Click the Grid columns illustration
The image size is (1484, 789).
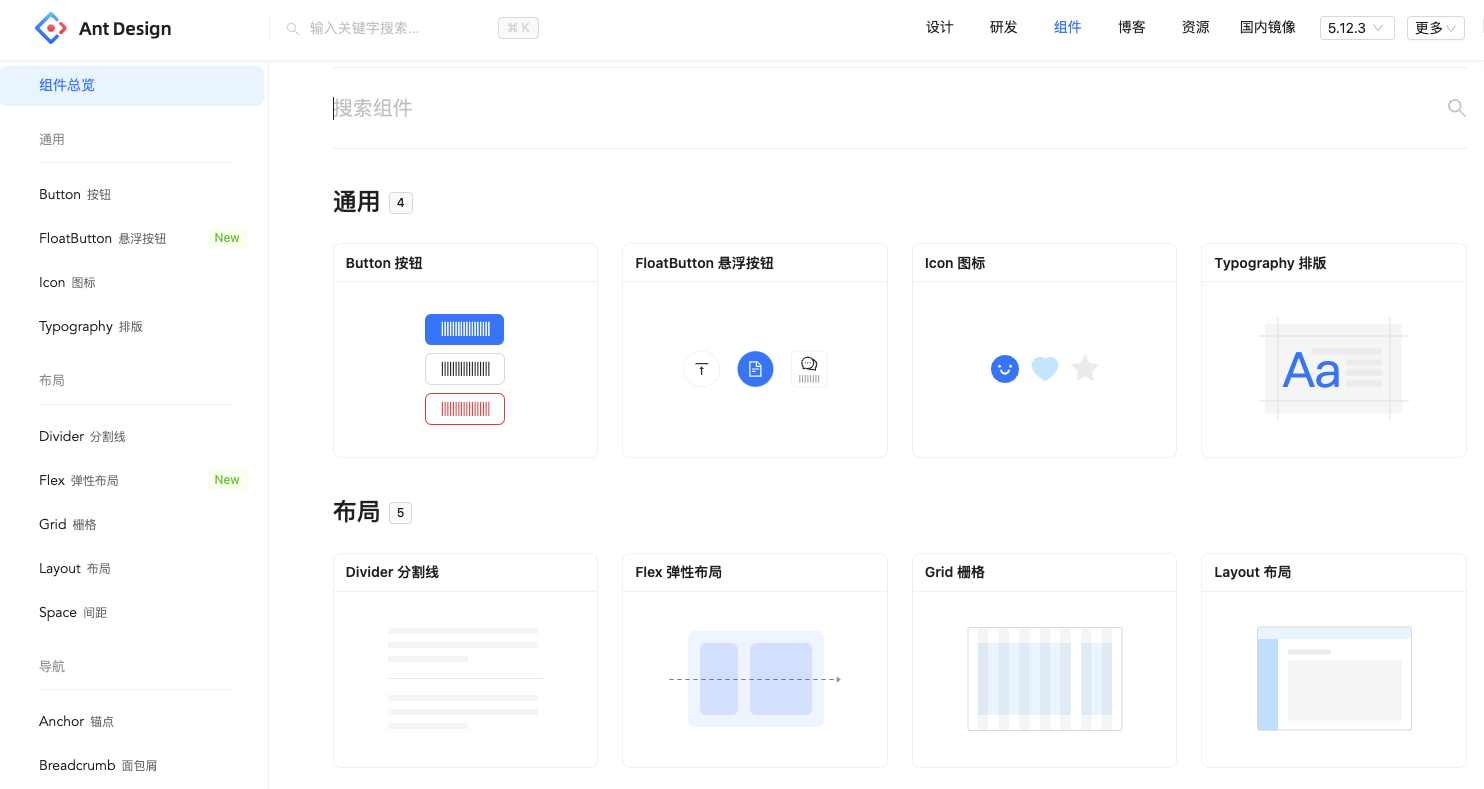(1044, 679)
